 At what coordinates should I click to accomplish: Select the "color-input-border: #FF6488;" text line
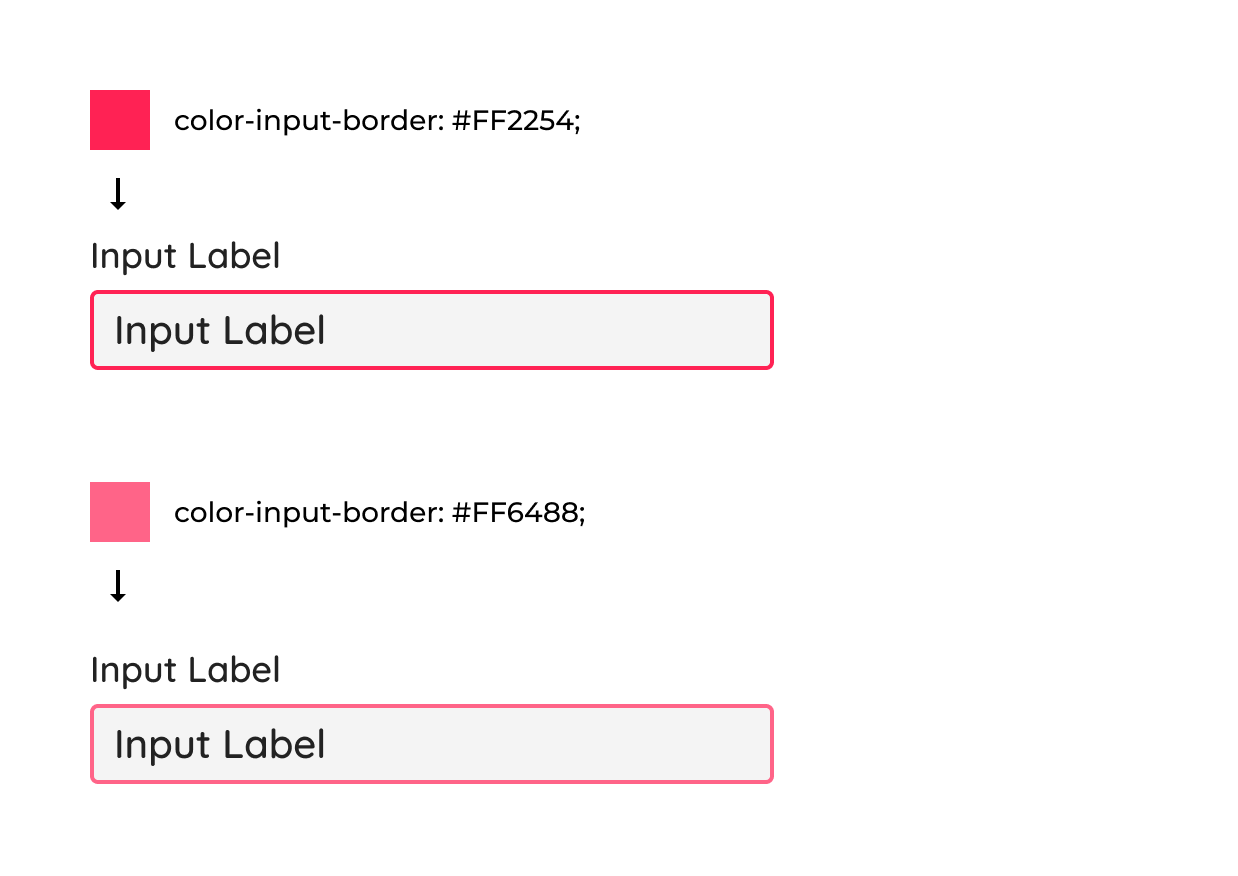pyautogui.click(x=379, y=513)
